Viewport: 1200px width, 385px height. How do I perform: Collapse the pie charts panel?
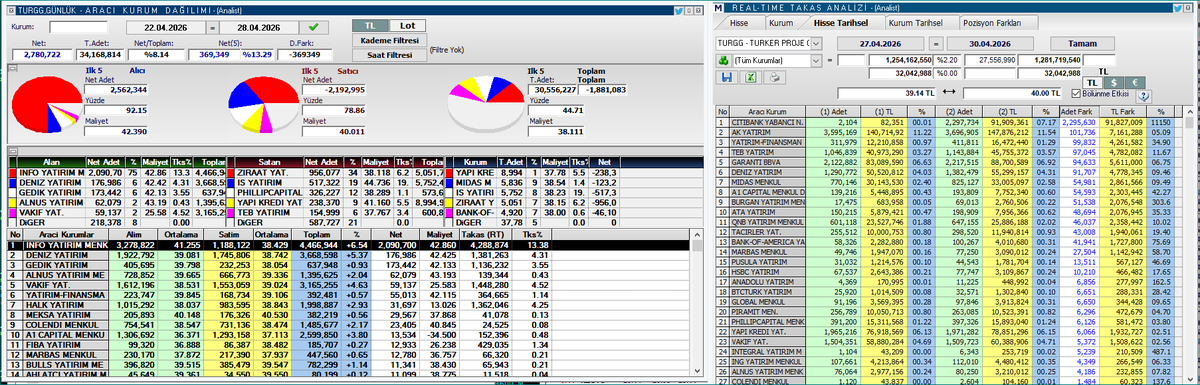(12, 69)
